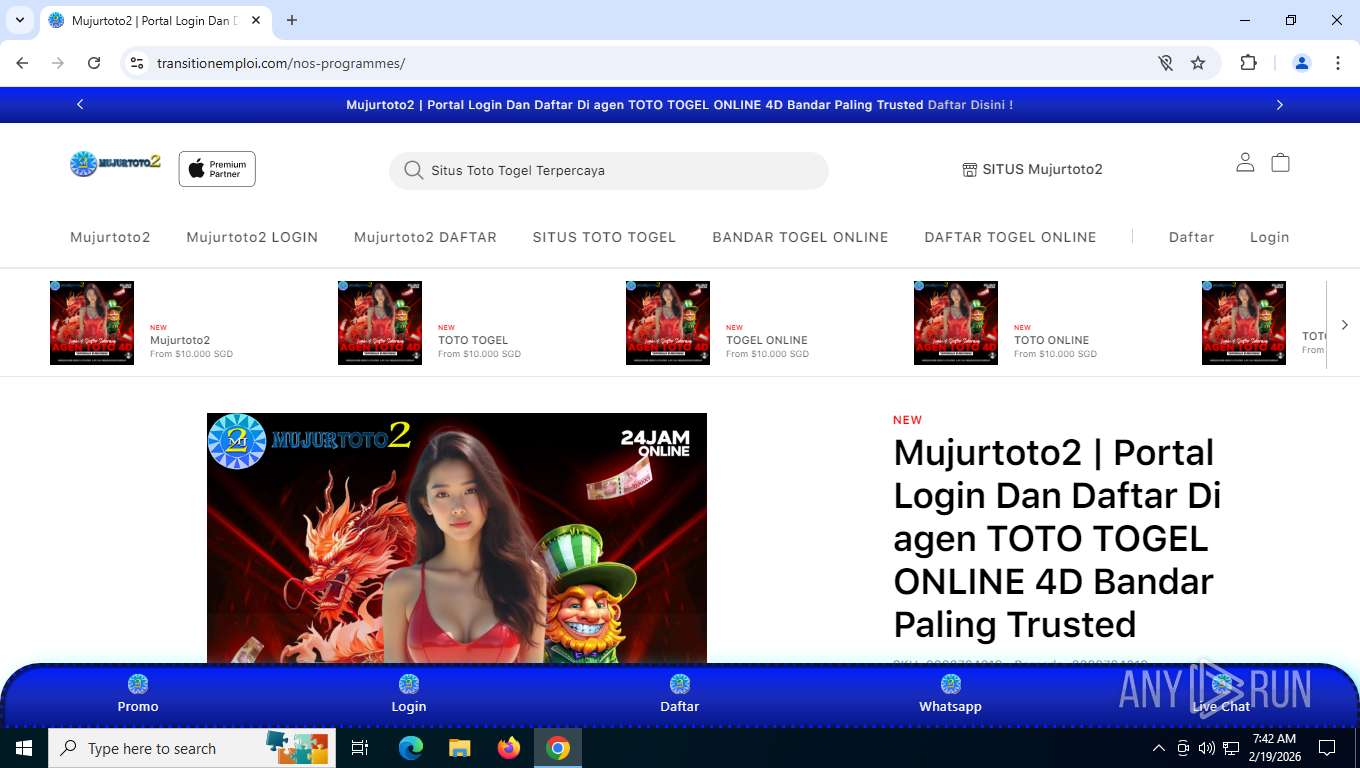Image resolution: width=1360 pixels, height=768 pixels.
Task: Open File Explorer from the taskbar
Action: (x=459, y=748)
